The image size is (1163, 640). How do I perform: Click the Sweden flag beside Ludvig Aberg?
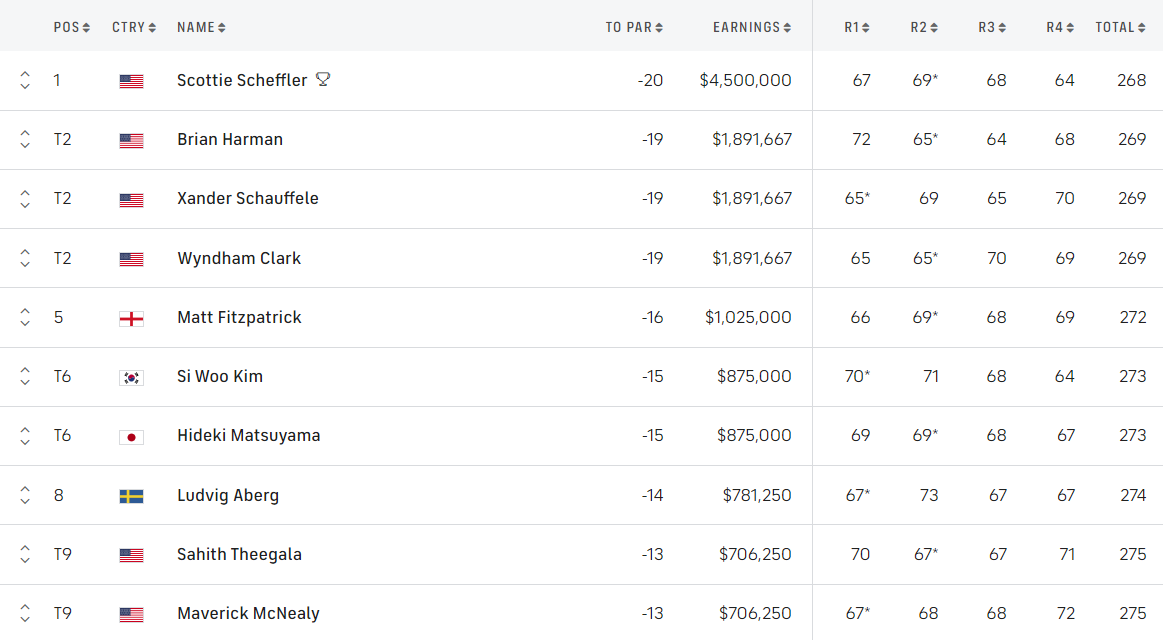point(131,496)
